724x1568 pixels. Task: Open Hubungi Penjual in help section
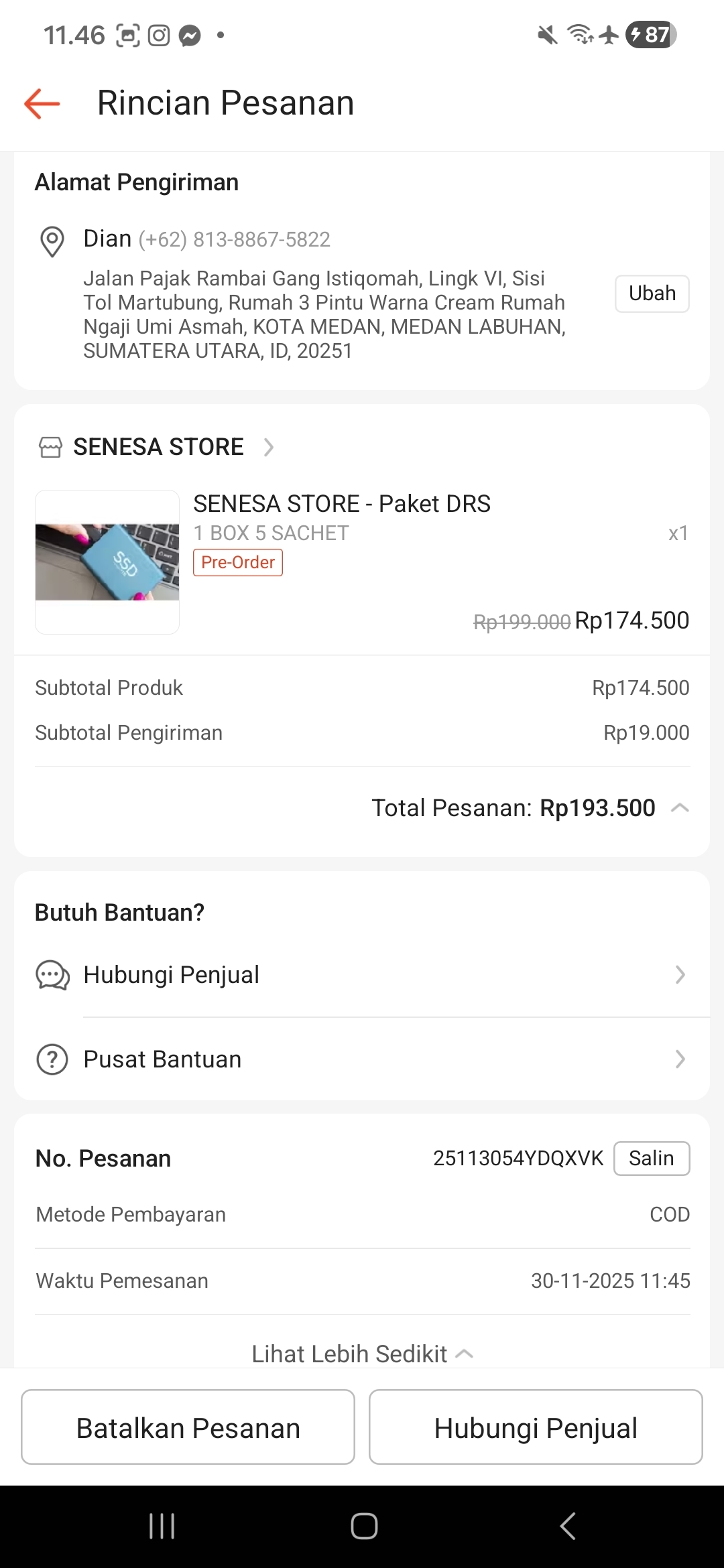[x=362, y=975]
